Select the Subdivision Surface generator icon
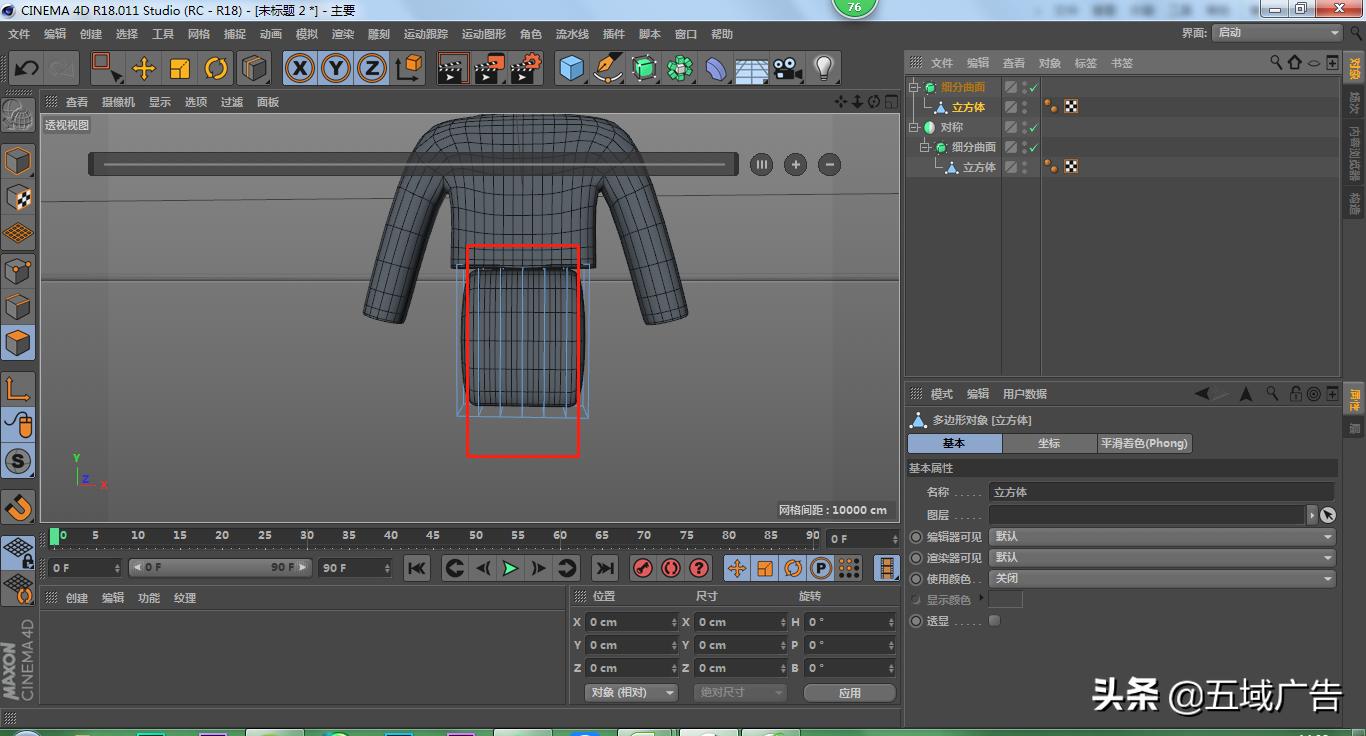 (643, 68)
